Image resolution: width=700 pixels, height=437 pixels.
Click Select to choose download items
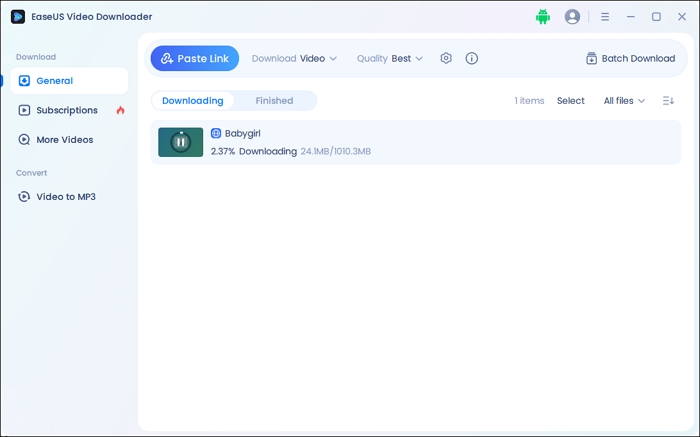(571, 101)
